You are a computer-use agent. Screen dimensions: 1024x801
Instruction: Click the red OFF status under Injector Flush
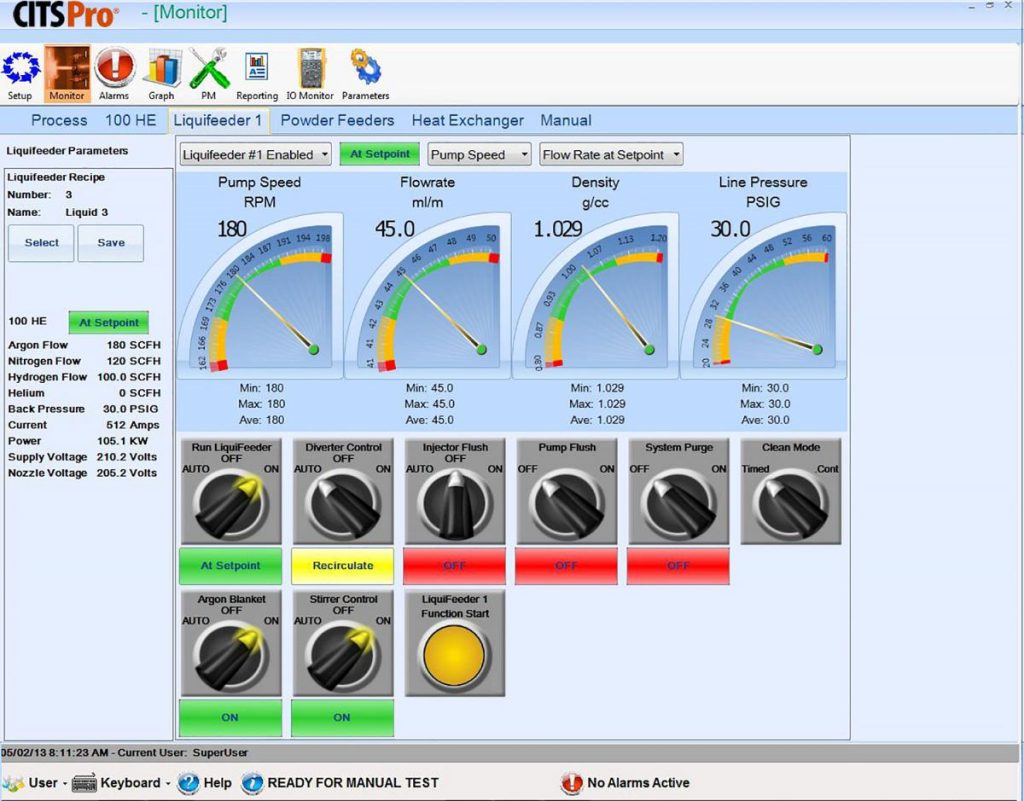455,566
